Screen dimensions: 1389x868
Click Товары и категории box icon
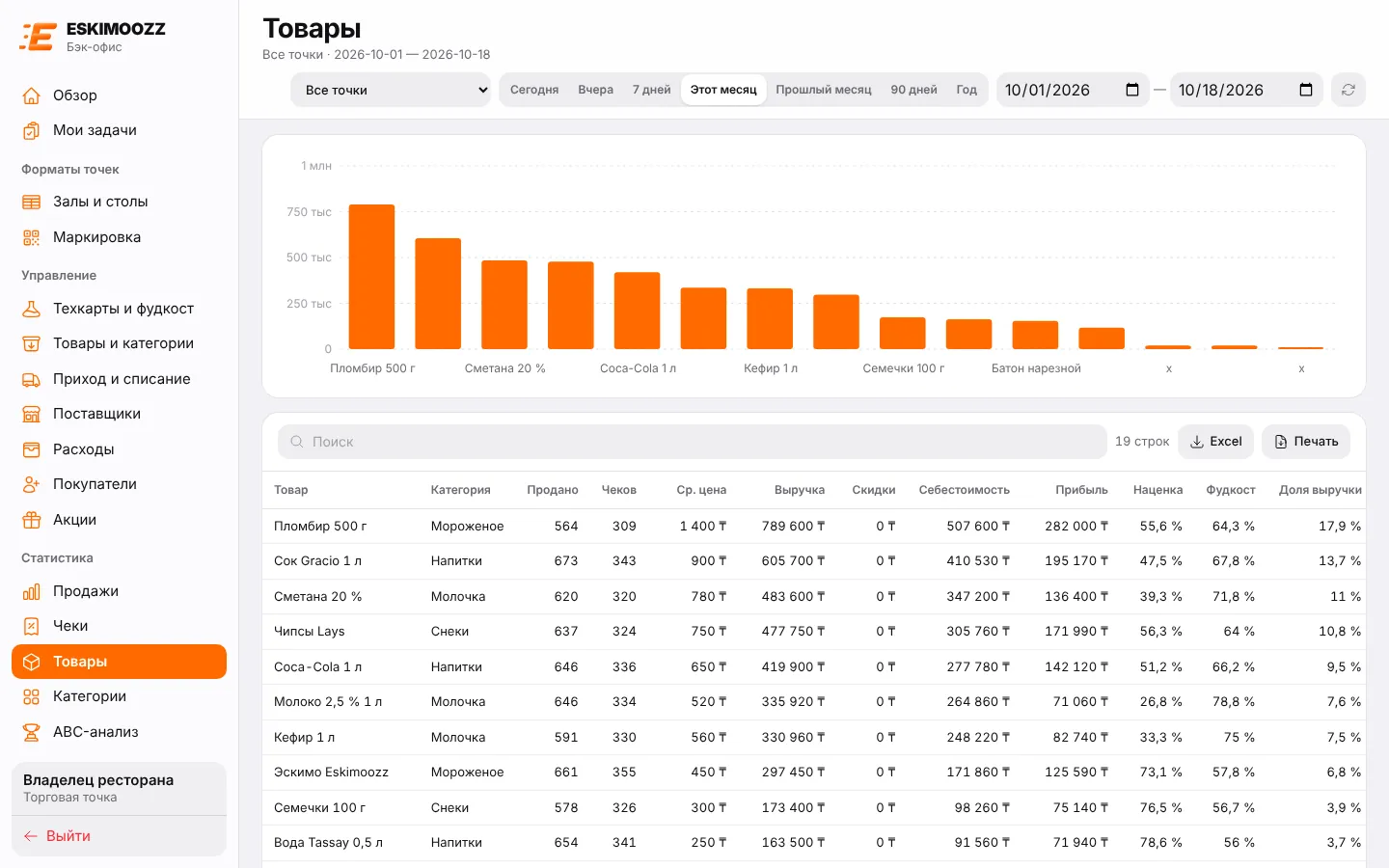click(x=32, y=343)
